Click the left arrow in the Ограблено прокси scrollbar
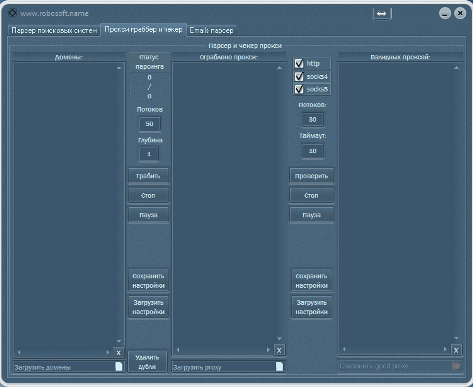The image size is (473, 387). [178, 350]
